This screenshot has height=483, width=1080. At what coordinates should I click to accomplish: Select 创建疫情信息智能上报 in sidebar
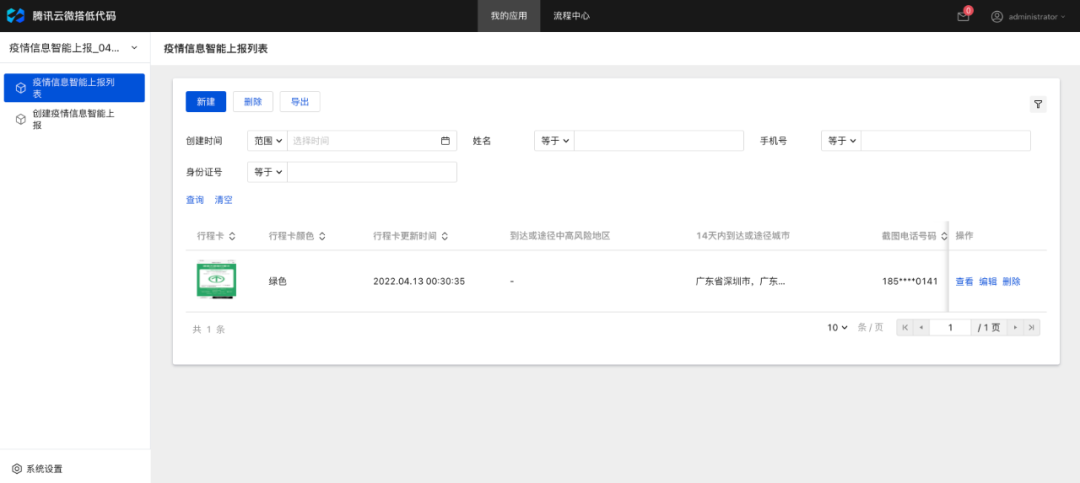click(x=74, y=119)
